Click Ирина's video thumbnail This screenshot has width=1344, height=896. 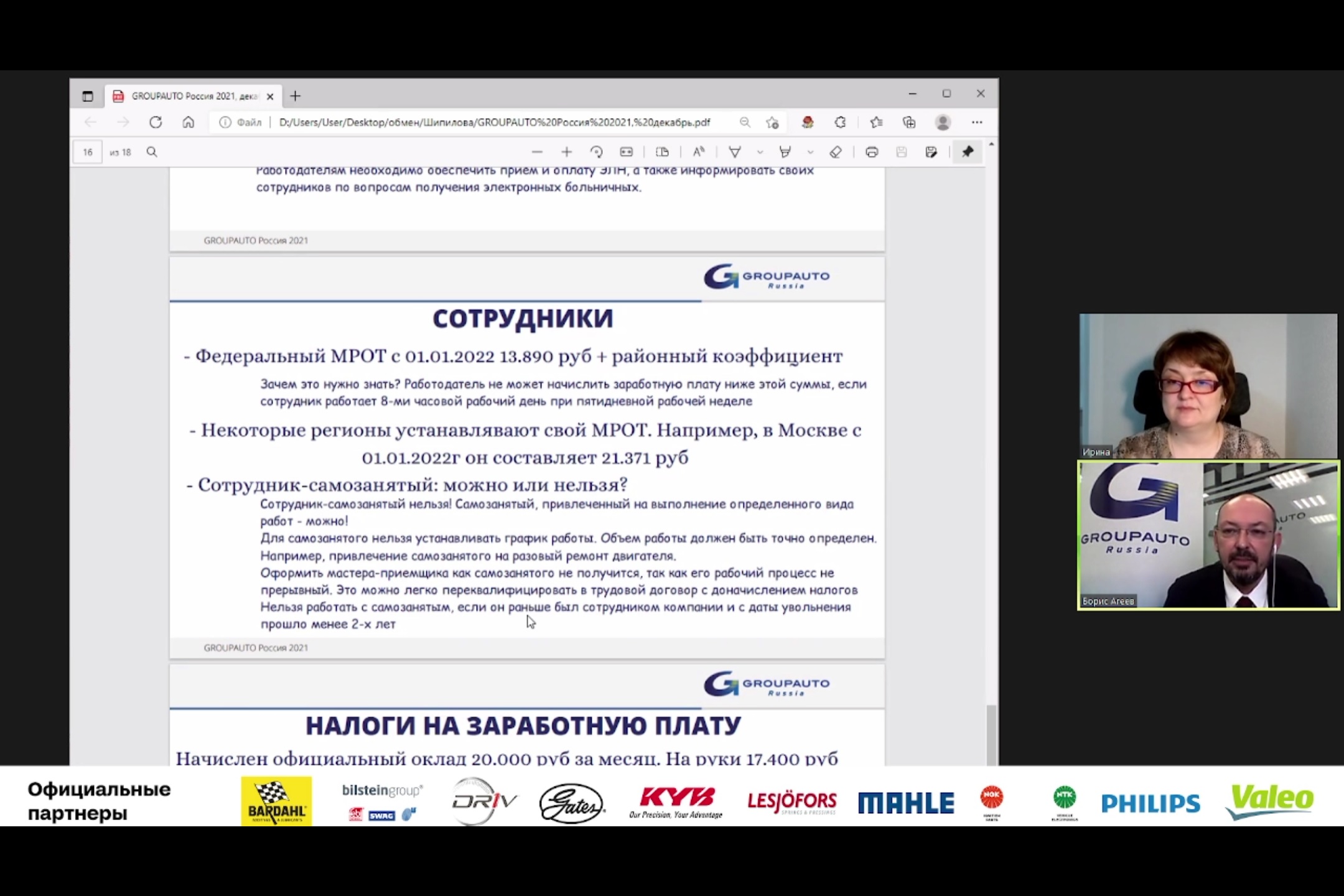point(1208,386)
